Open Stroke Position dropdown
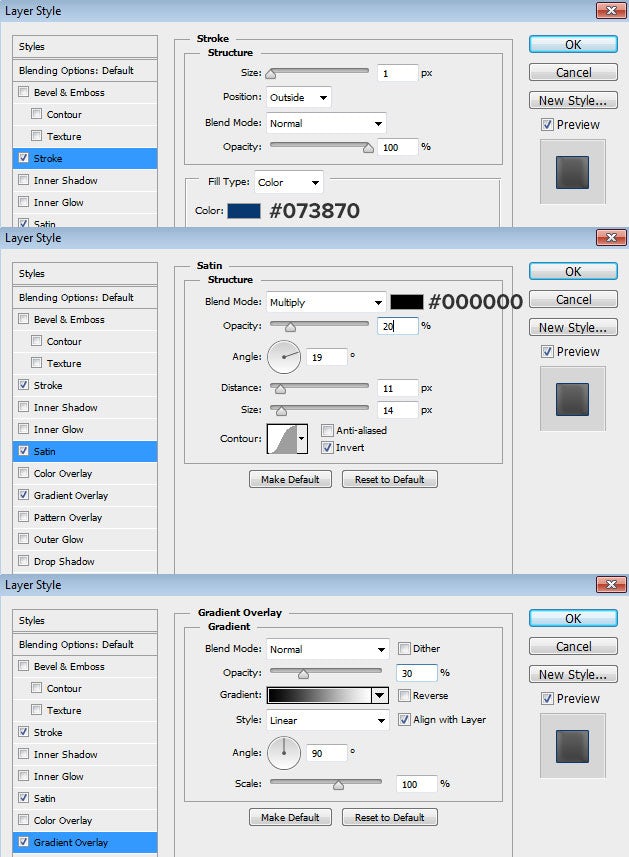629x857 pixels. pos(298,97)
